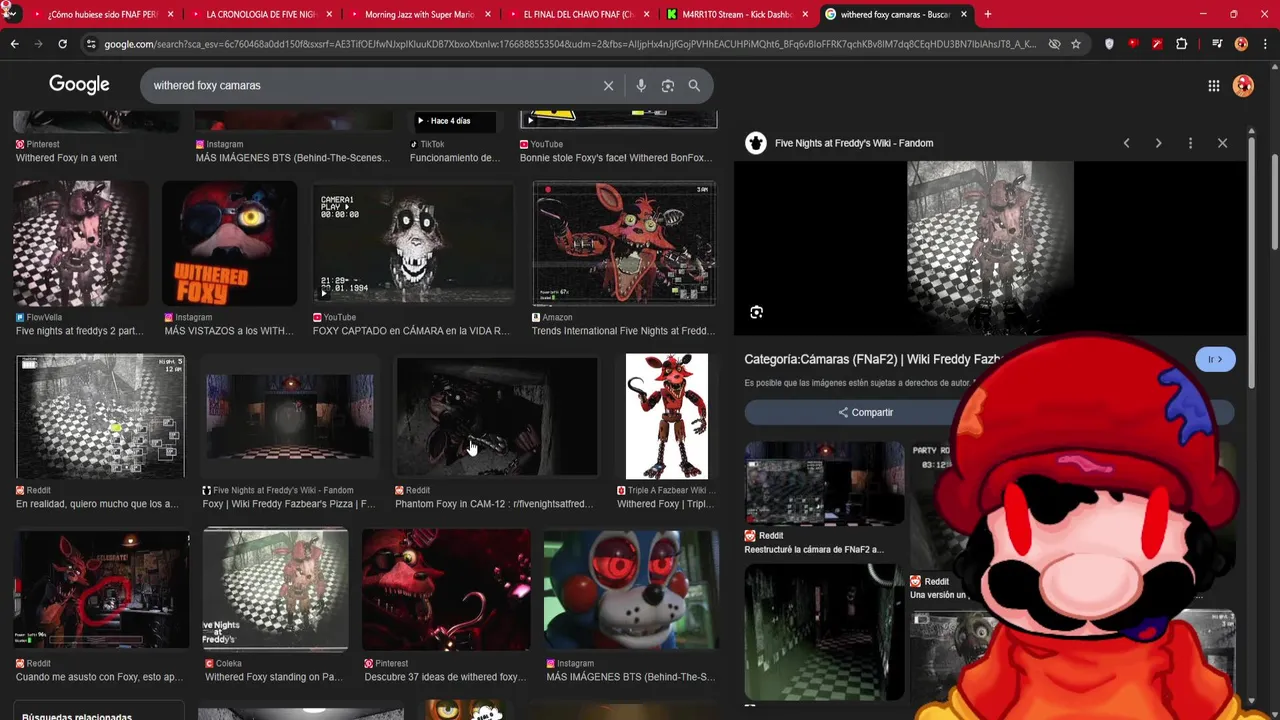Viewport: 1280px width, 720px height.
Task: Open the 'WITHERED FOXY' Instagram thumbnail
Action: pos(230,243)
